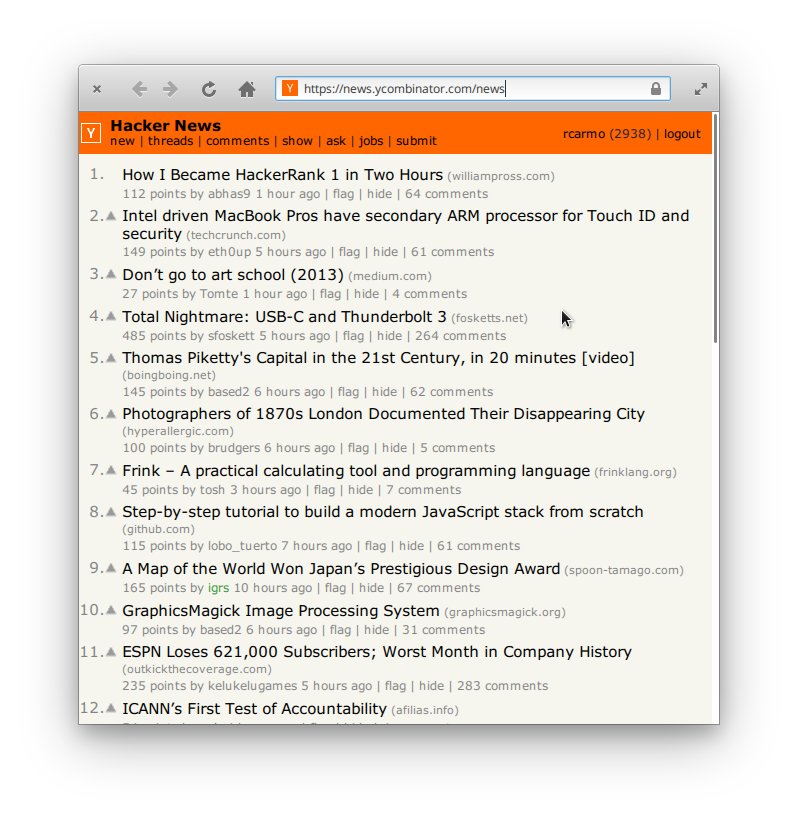This screenshot has width=798, height=817.
Task: Go forward with the right arrow
Action: pos(170,89)
